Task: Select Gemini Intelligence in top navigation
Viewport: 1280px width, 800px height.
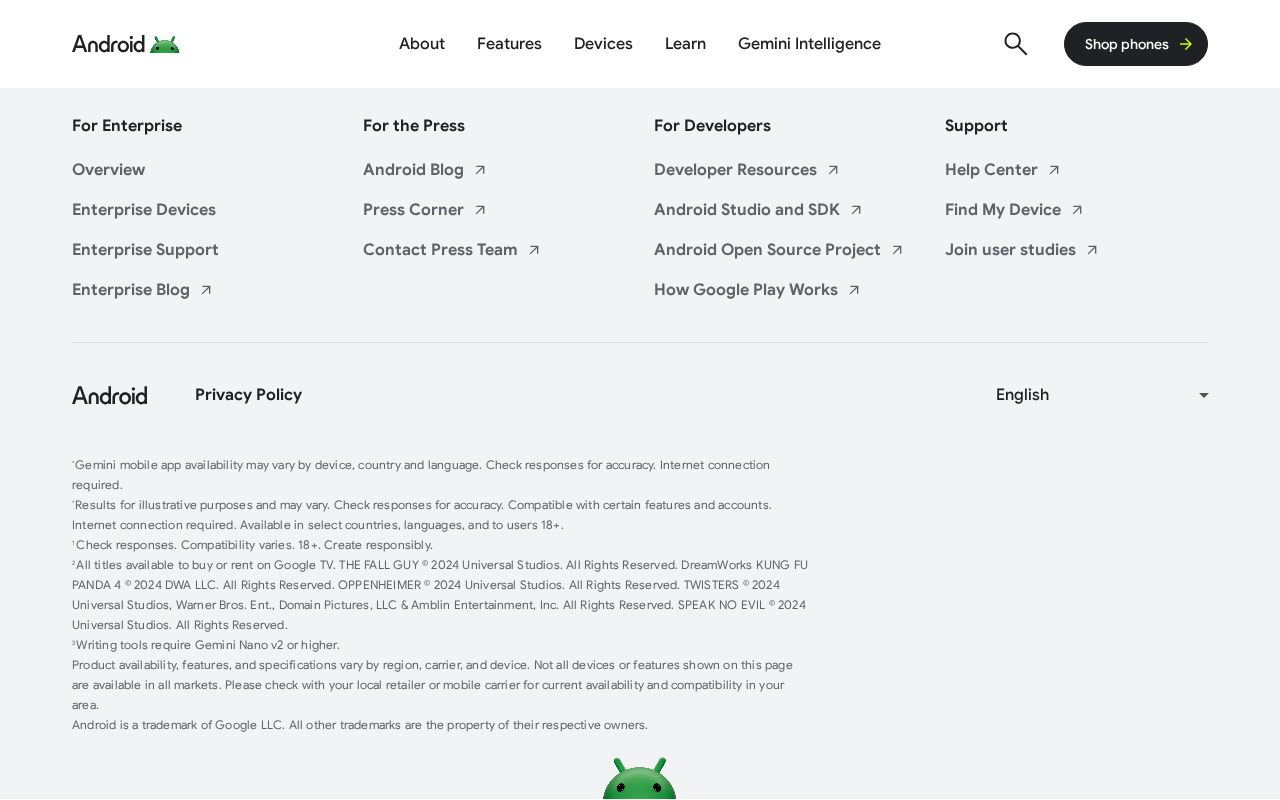Action: pyautogui.click(x=809, y=44)
